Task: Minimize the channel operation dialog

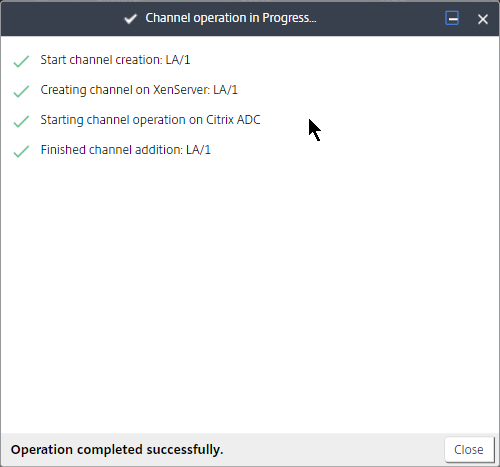Action: pyautogui.click(x=452, y=18)
